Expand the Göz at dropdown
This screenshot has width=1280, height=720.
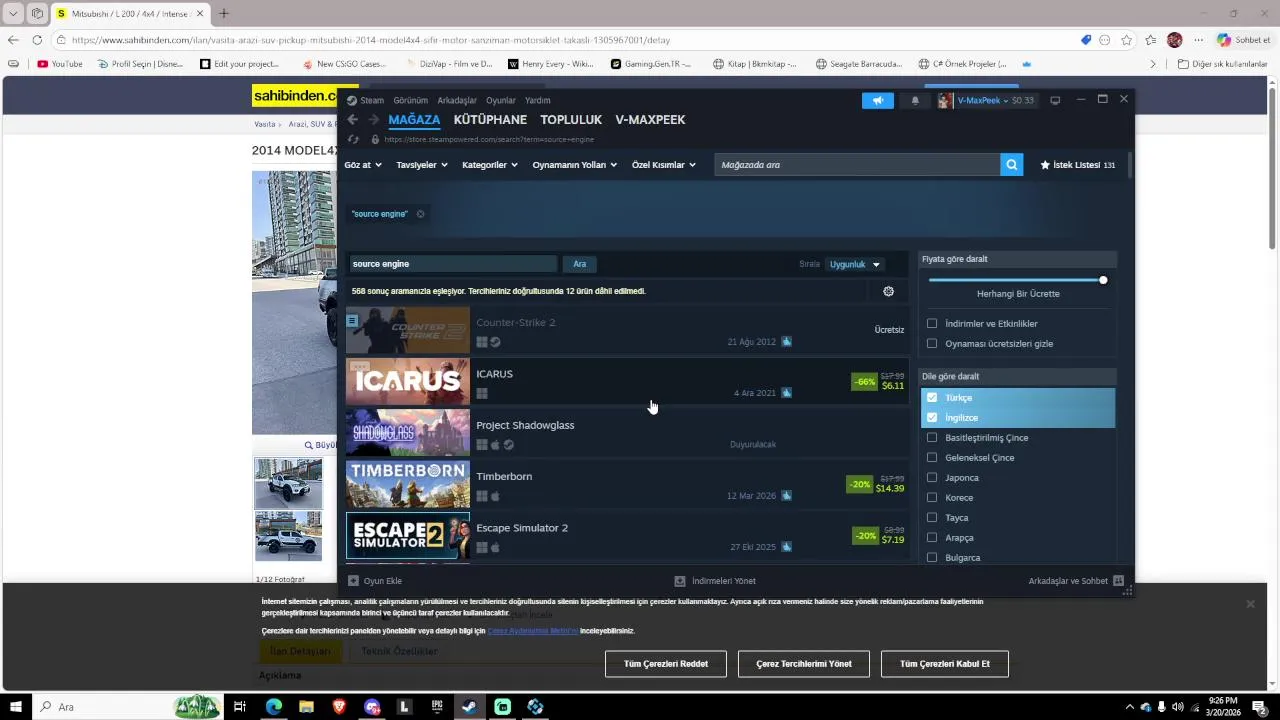(363, 165)
